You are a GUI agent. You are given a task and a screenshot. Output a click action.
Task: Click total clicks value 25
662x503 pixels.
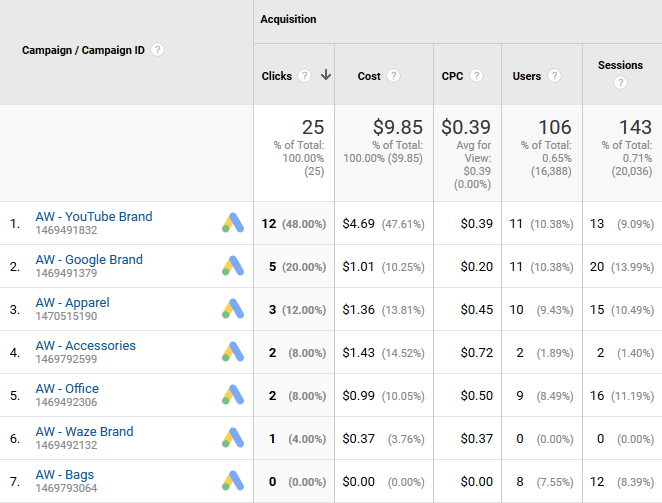click(x=313, y=127)
